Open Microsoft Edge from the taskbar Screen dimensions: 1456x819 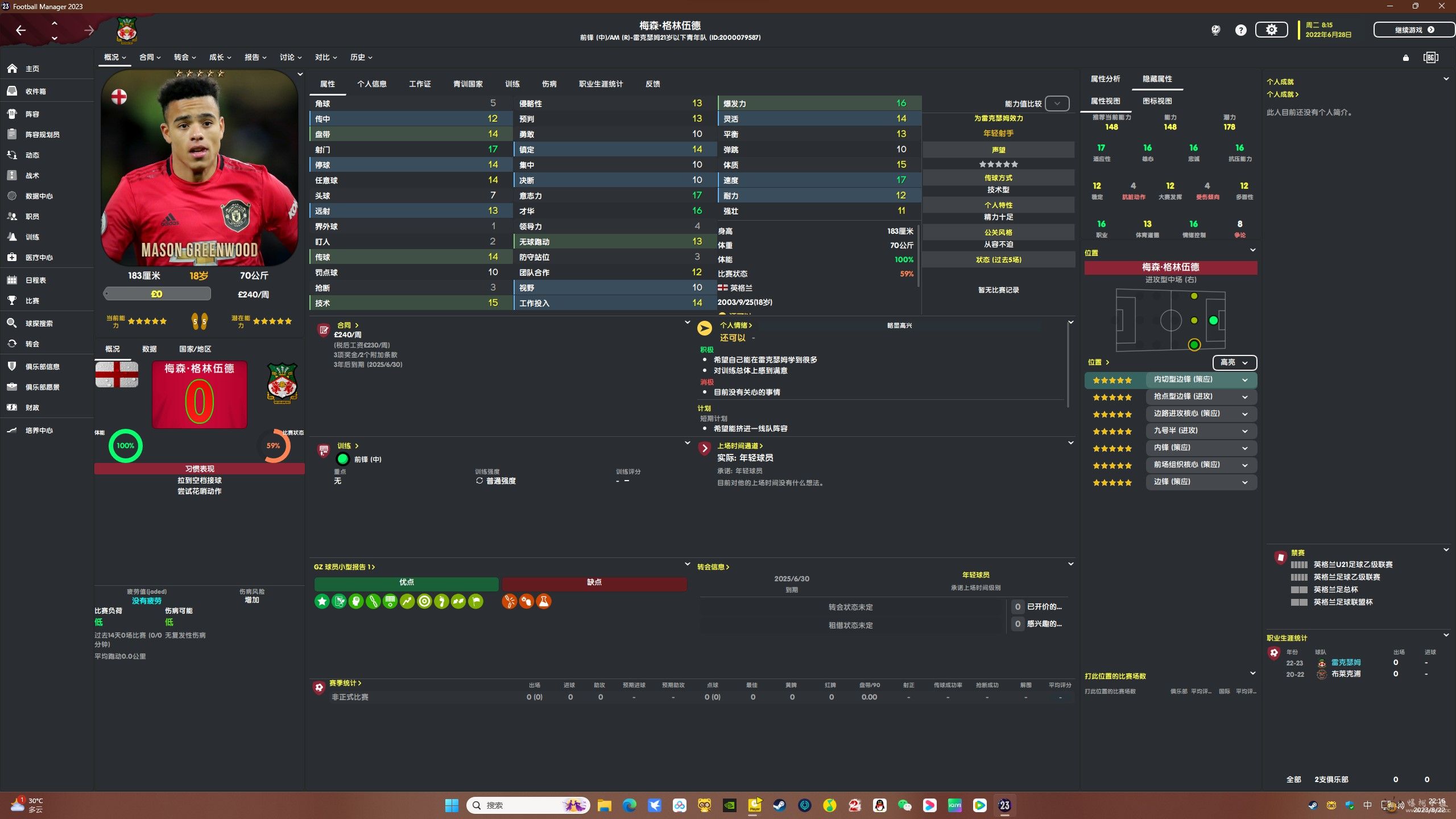629,805
